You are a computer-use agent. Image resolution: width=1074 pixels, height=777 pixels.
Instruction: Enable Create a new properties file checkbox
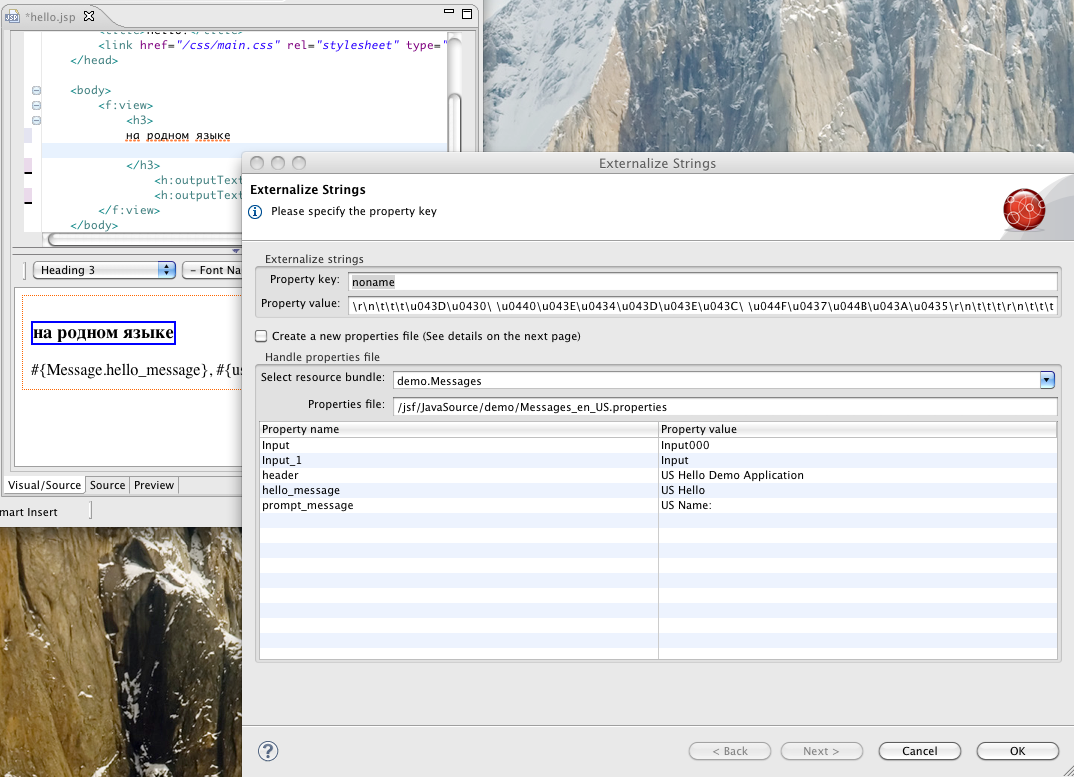(x=261, y=336)
